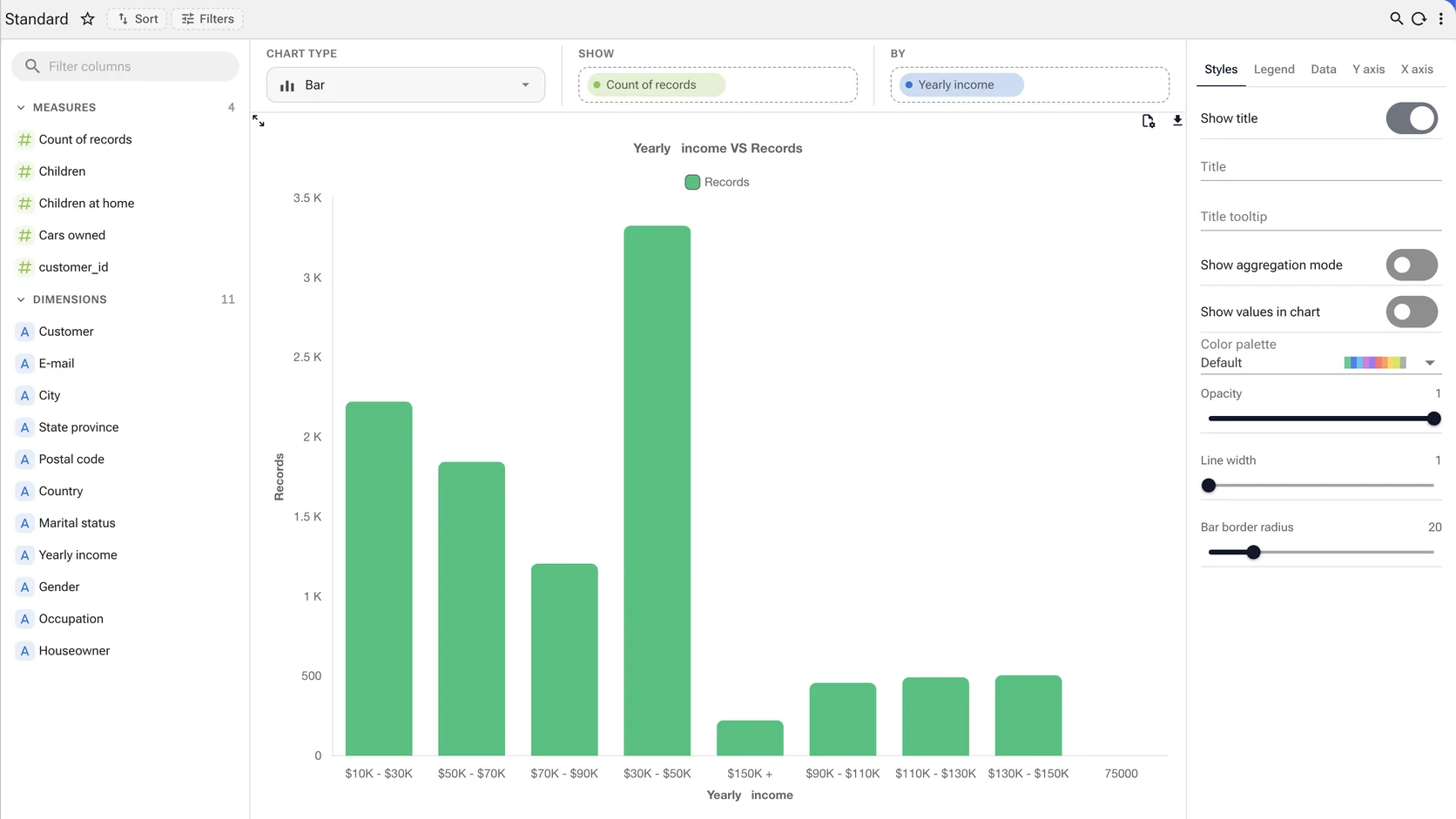Click the A icon beside Country

[24, 491]
